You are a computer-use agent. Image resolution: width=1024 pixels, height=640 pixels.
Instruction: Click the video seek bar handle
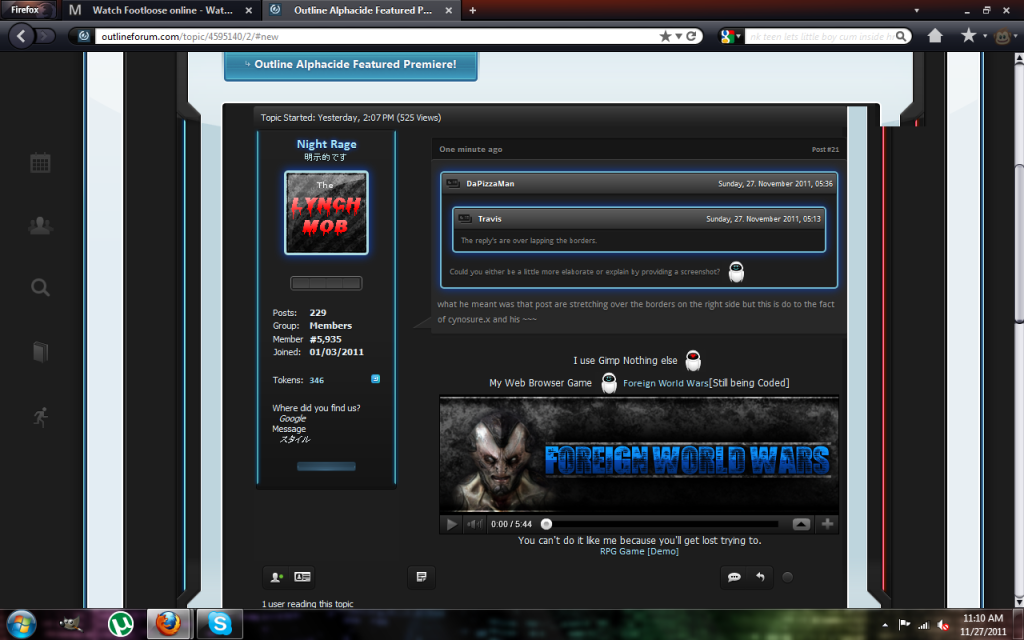[546, 524]
